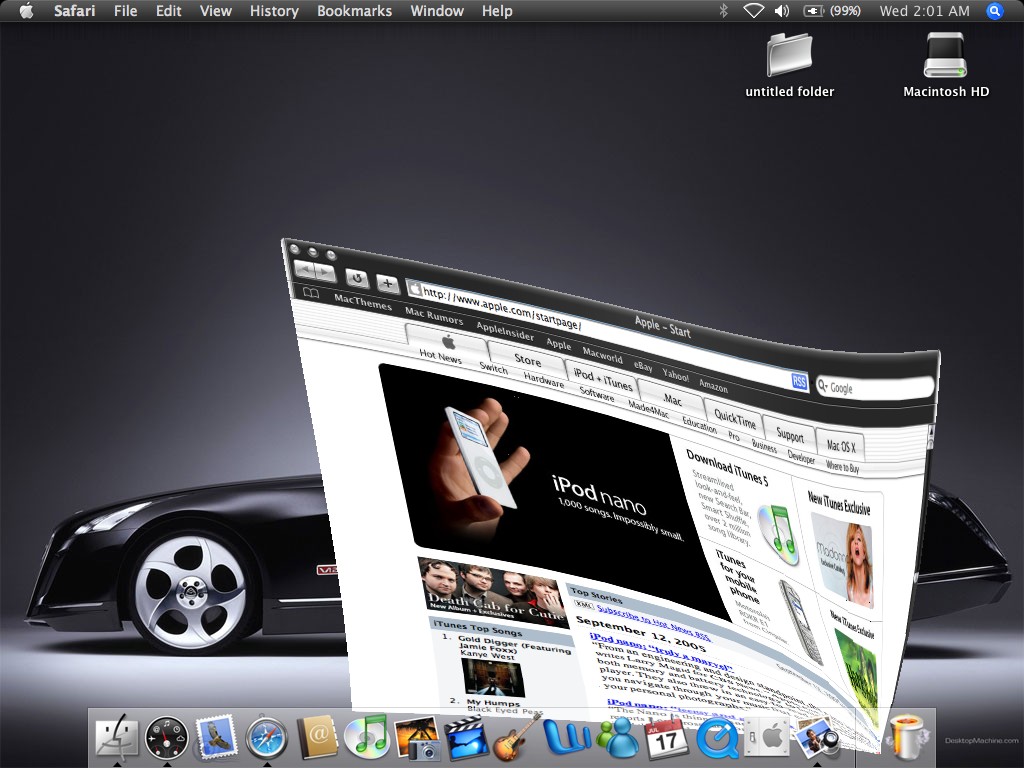This screenshot has height=768, width=1024.
Task: Open Address Book in the Dock
Action: click(x=317, y=738)
